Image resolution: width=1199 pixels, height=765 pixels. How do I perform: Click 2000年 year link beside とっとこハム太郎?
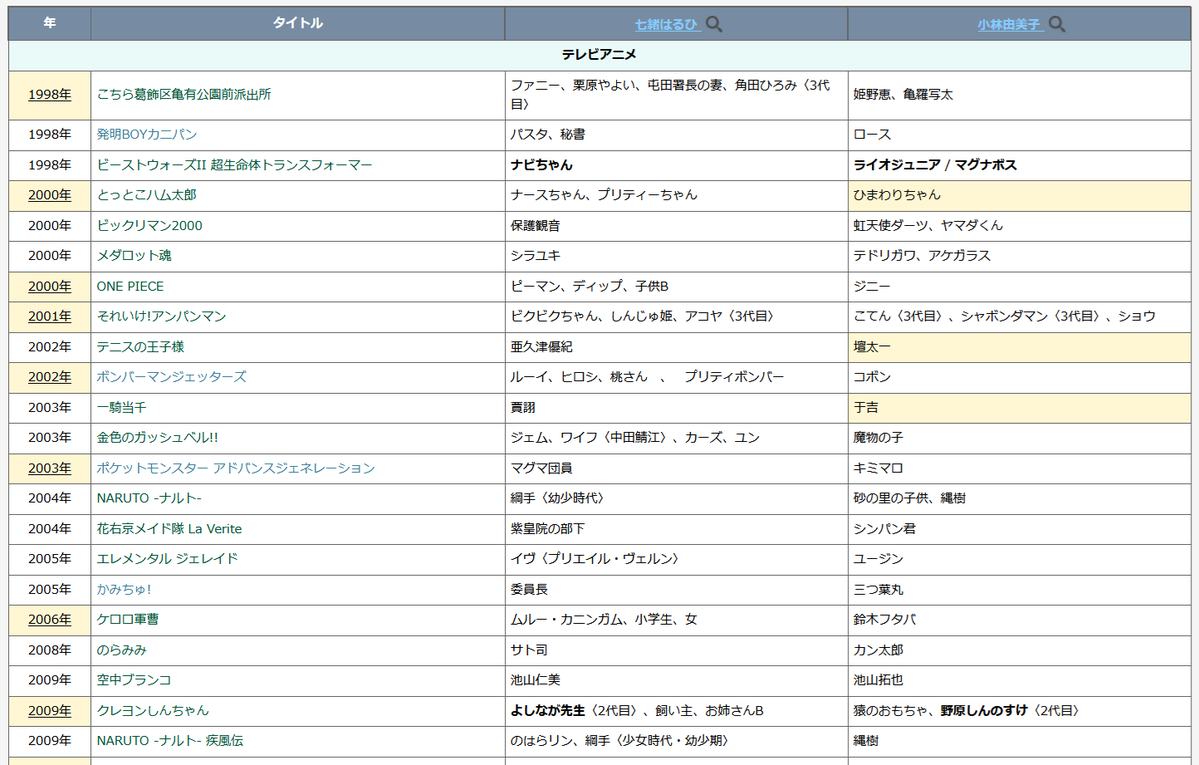[x=50, y=194]
